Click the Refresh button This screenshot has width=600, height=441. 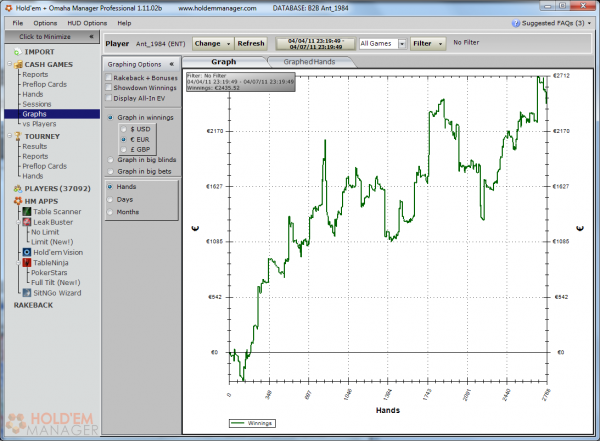tap(251, 43)
